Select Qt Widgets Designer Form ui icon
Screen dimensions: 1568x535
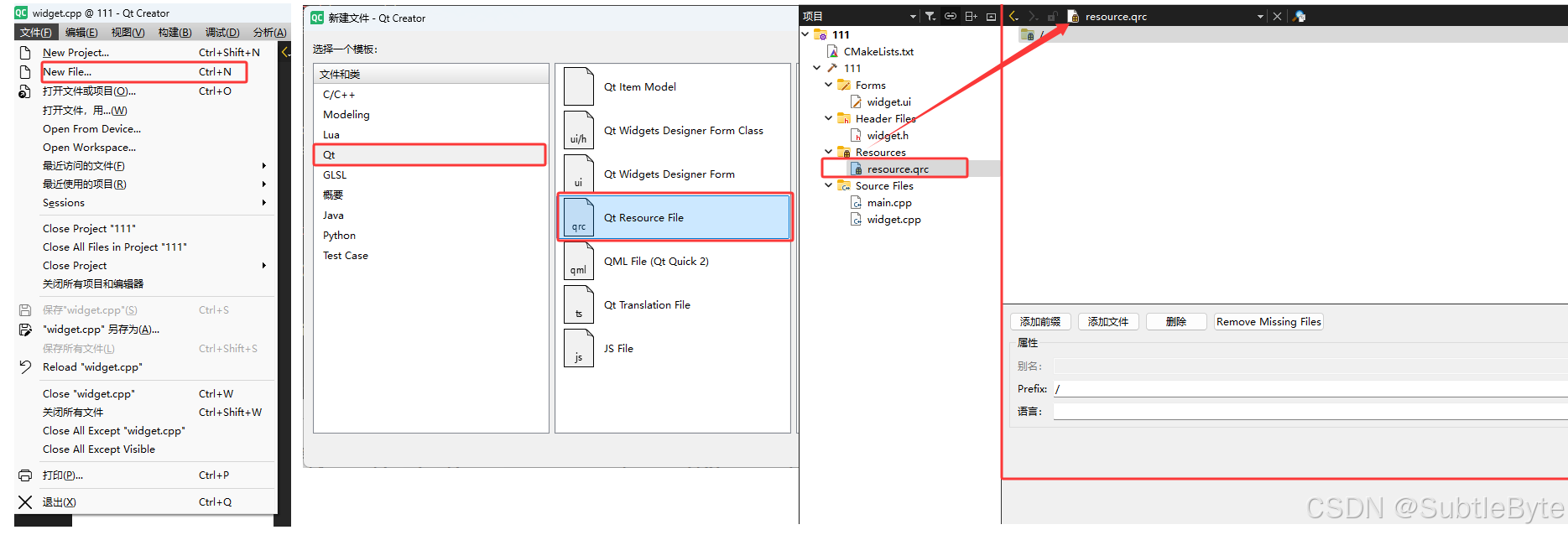tap(579, 174)
